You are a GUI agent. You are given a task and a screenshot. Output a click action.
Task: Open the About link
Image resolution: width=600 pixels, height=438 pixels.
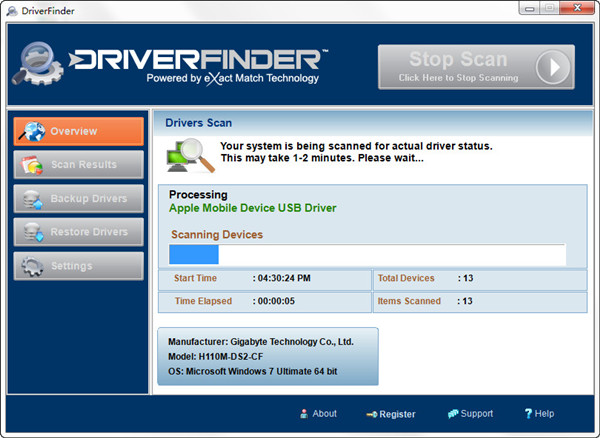tap(324, 414)
